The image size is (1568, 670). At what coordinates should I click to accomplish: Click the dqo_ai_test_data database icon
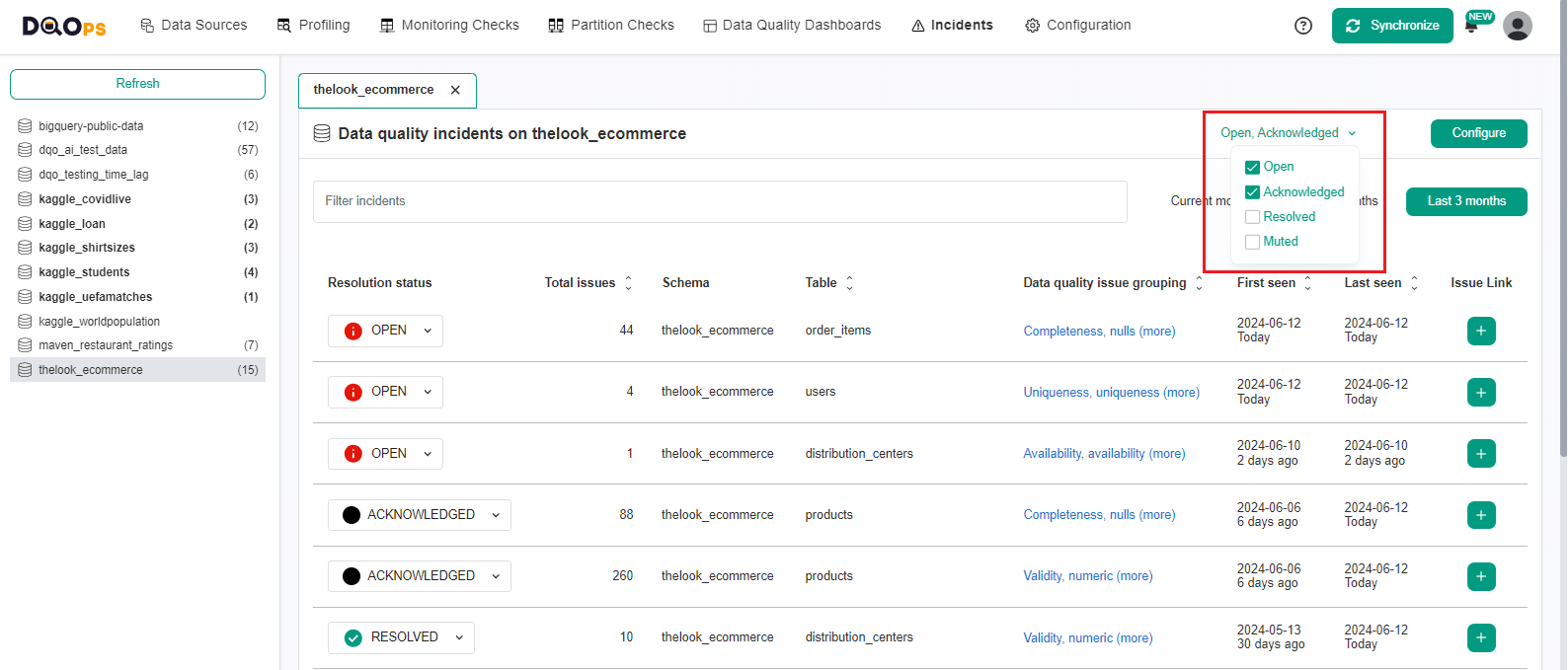point(25,150)
